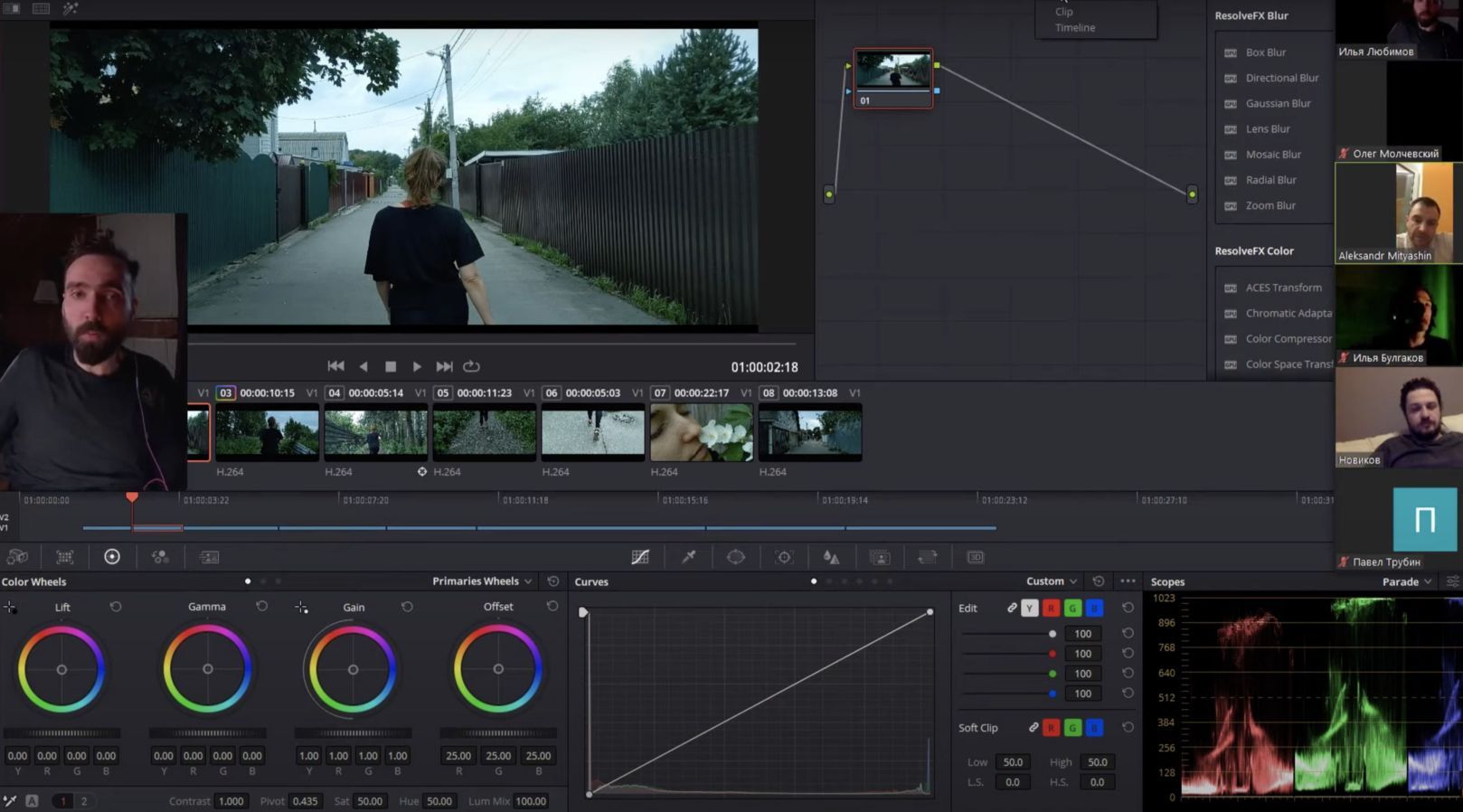Select clip 07 flower thumbnail
Image resolution: width=1463 pixels, height=812 pixels.
point(701,432)
